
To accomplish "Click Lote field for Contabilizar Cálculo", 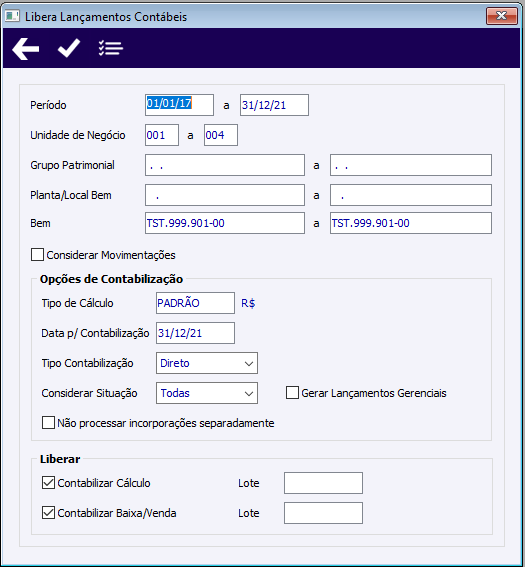I will coord(323,483).
